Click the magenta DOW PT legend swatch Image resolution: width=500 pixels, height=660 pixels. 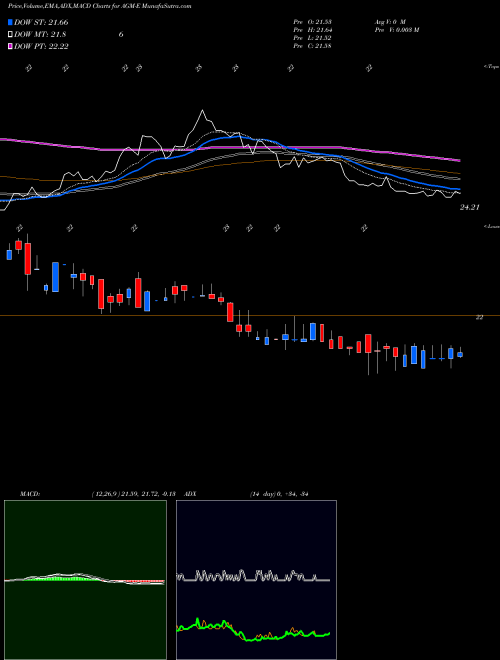coord(10,46)
